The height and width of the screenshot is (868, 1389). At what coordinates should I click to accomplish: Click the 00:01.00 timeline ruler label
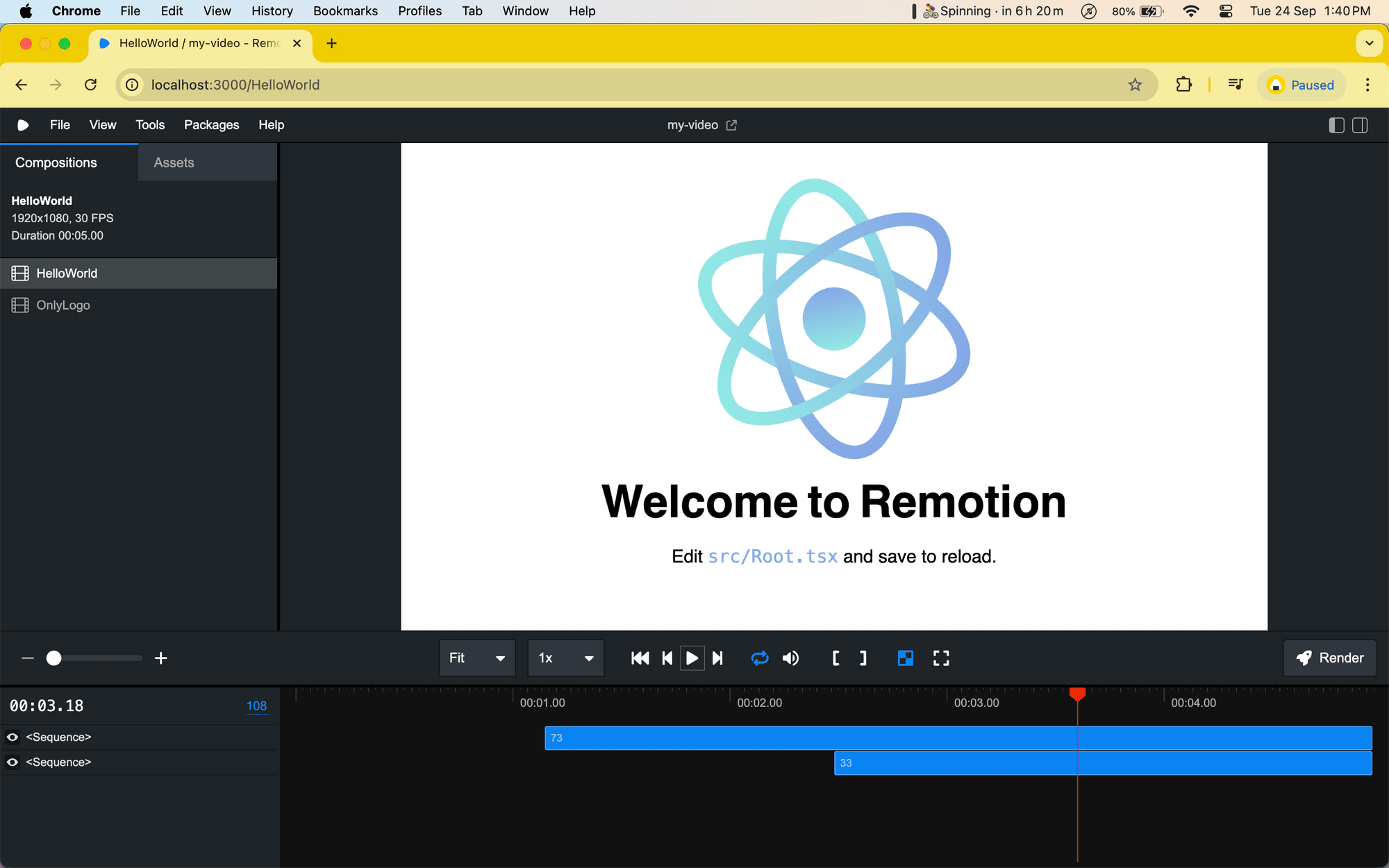click(542, 703)
